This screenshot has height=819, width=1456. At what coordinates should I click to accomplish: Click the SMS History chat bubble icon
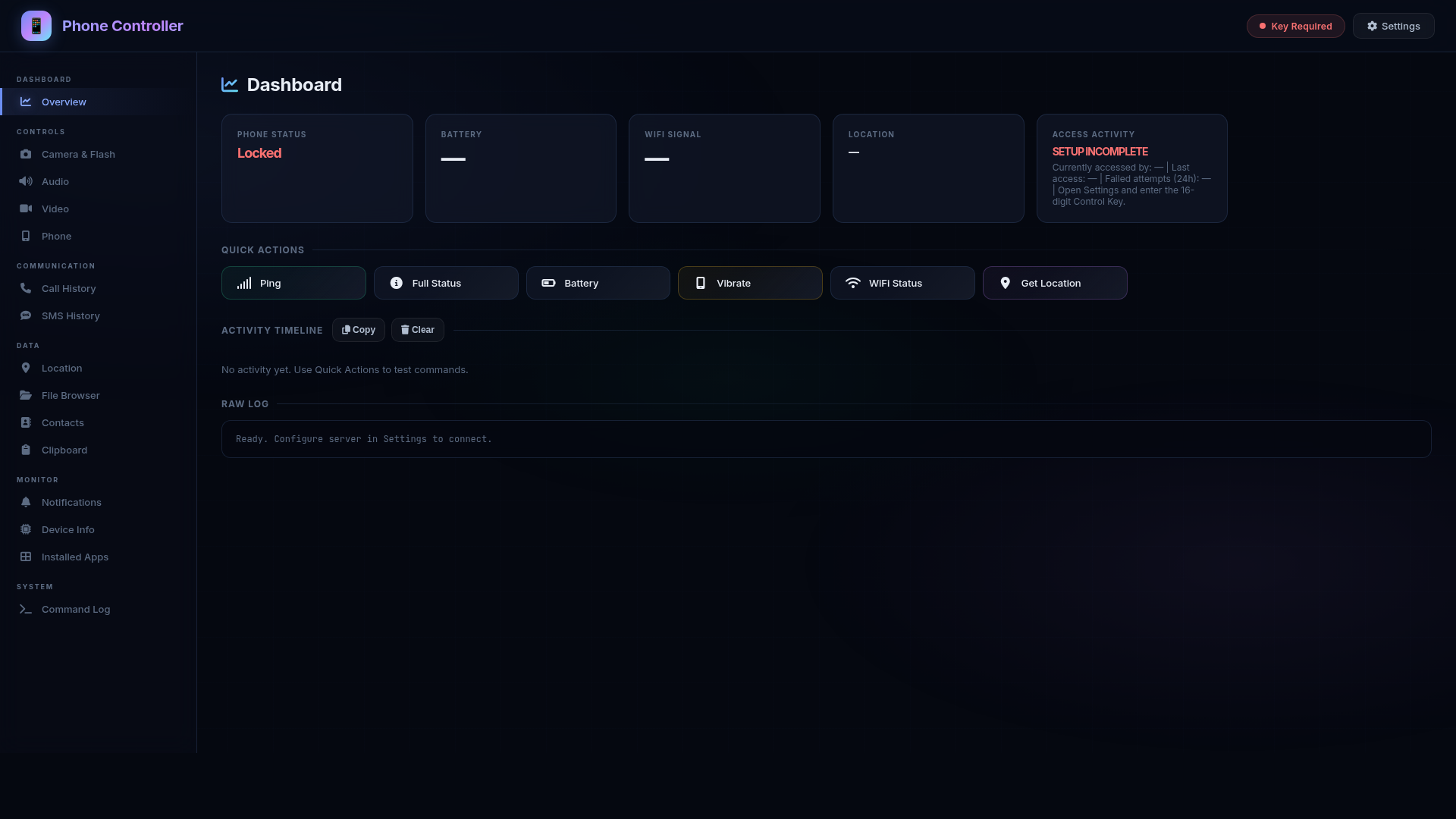(x=26, y=315)
